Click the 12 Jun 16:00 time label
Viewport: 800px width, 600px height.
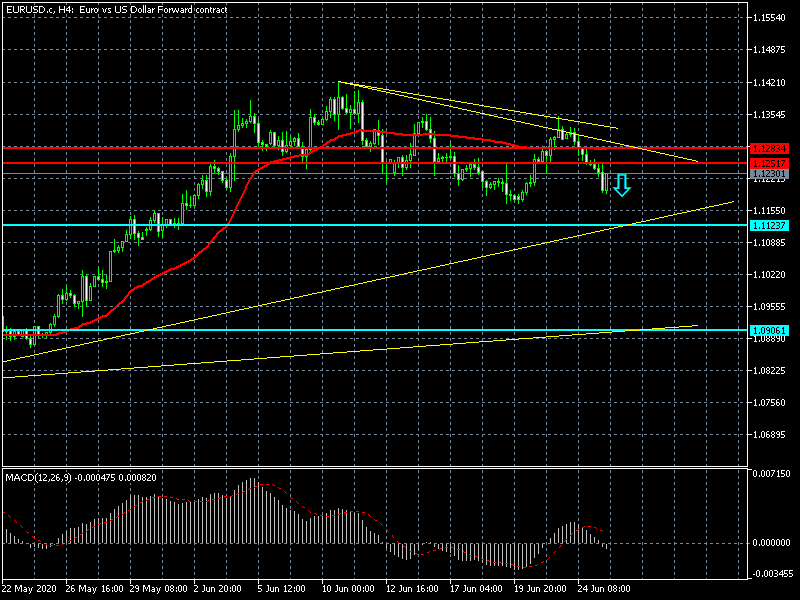pos(412,589)
